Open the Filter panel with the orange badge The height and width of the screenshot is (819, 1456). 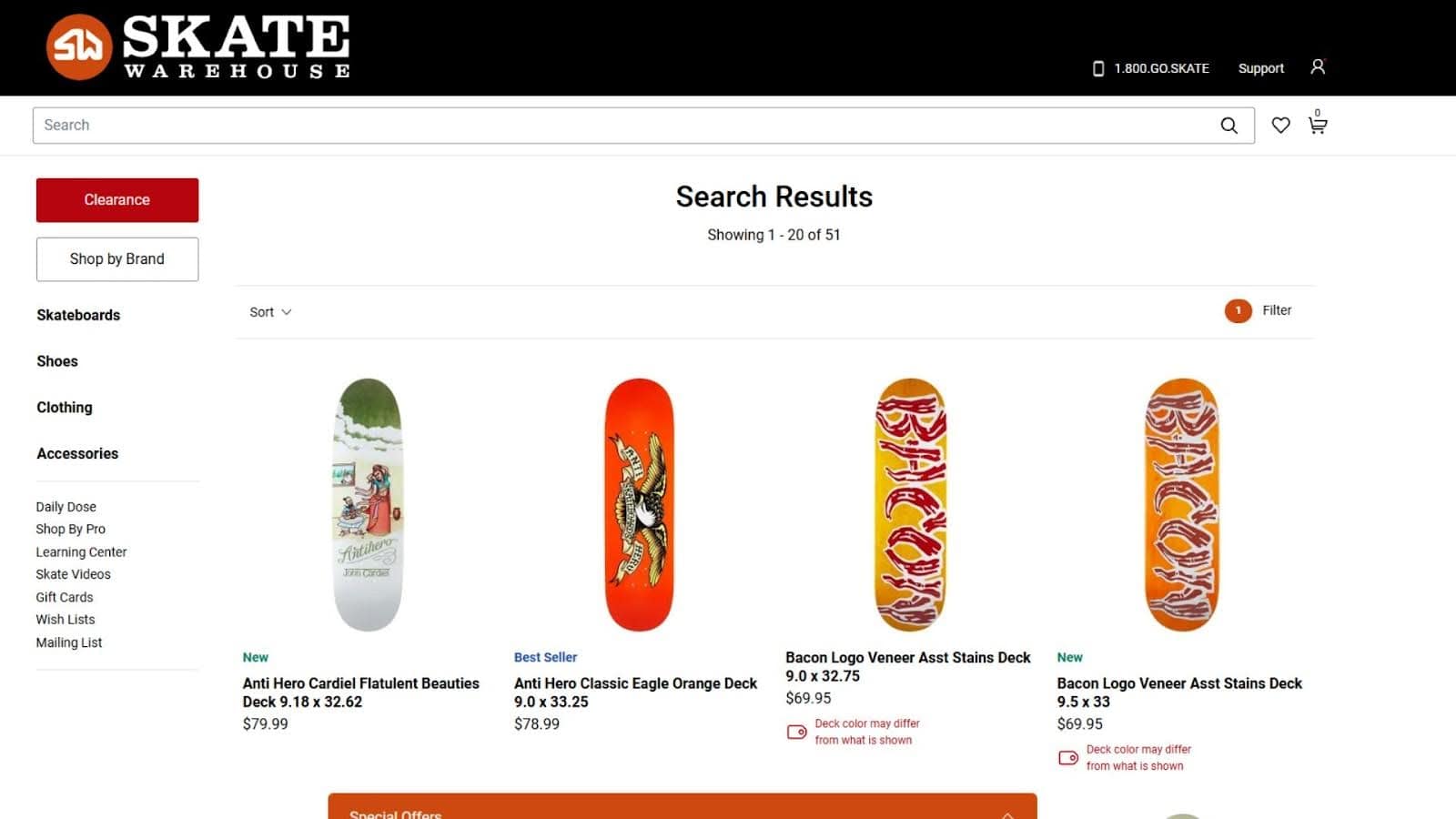click(x=1259, y=310)
